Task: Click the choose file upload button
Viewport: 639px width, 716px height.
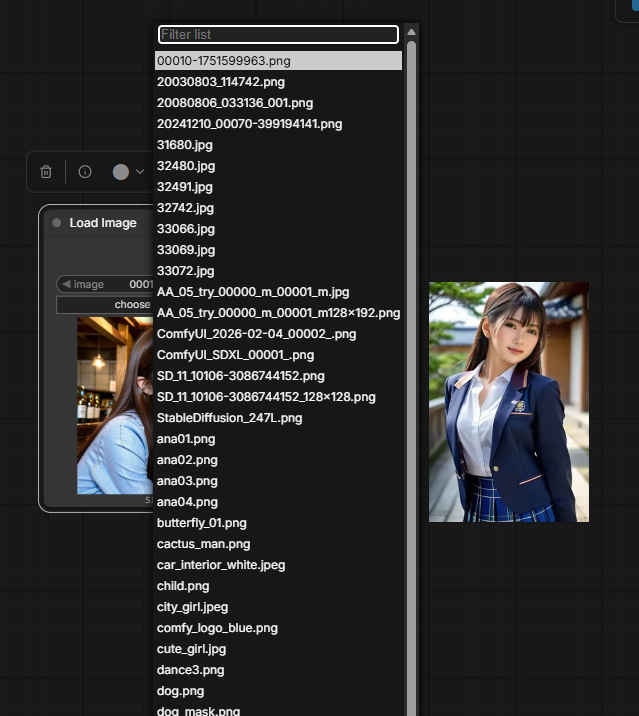Action: (105, 305)
